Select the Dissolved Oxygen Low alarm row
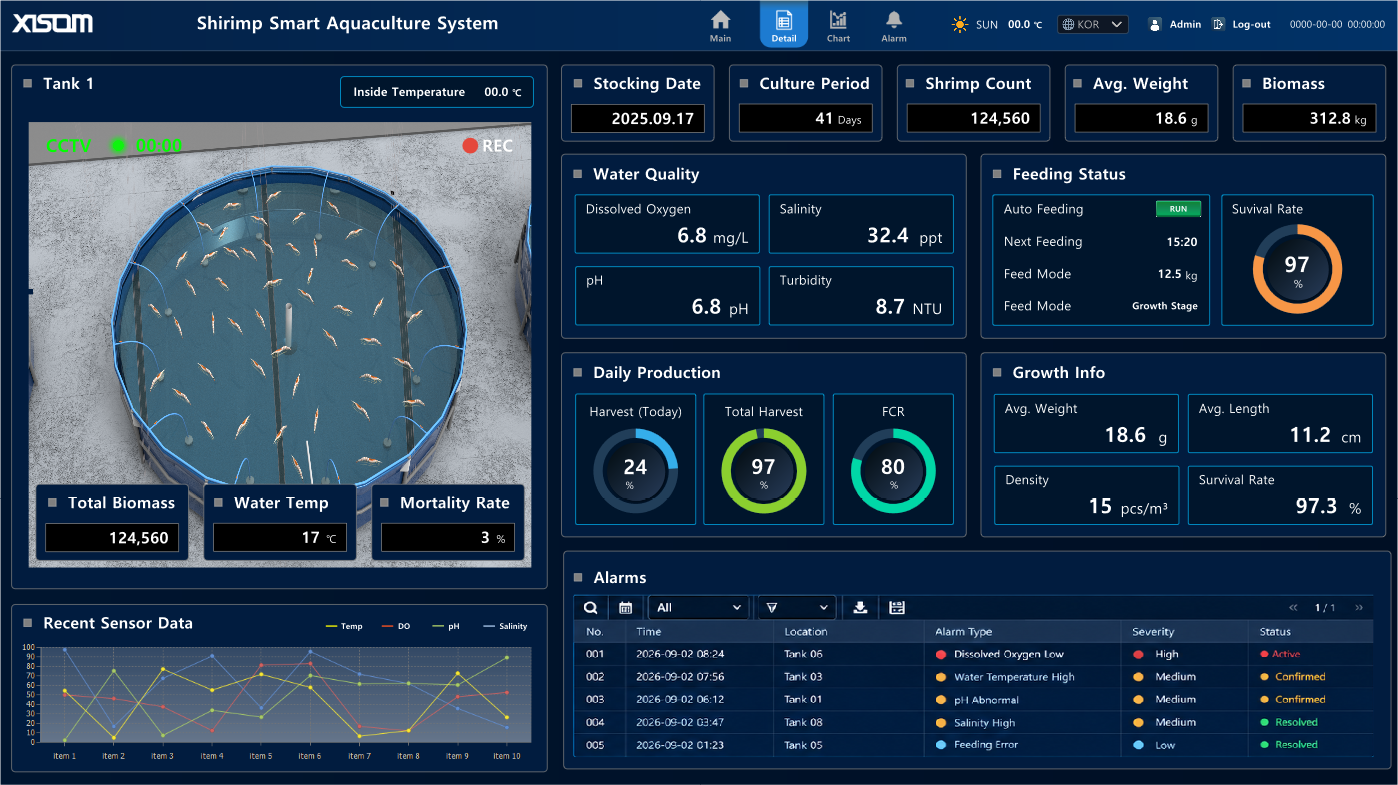 (x=973, y=654)
